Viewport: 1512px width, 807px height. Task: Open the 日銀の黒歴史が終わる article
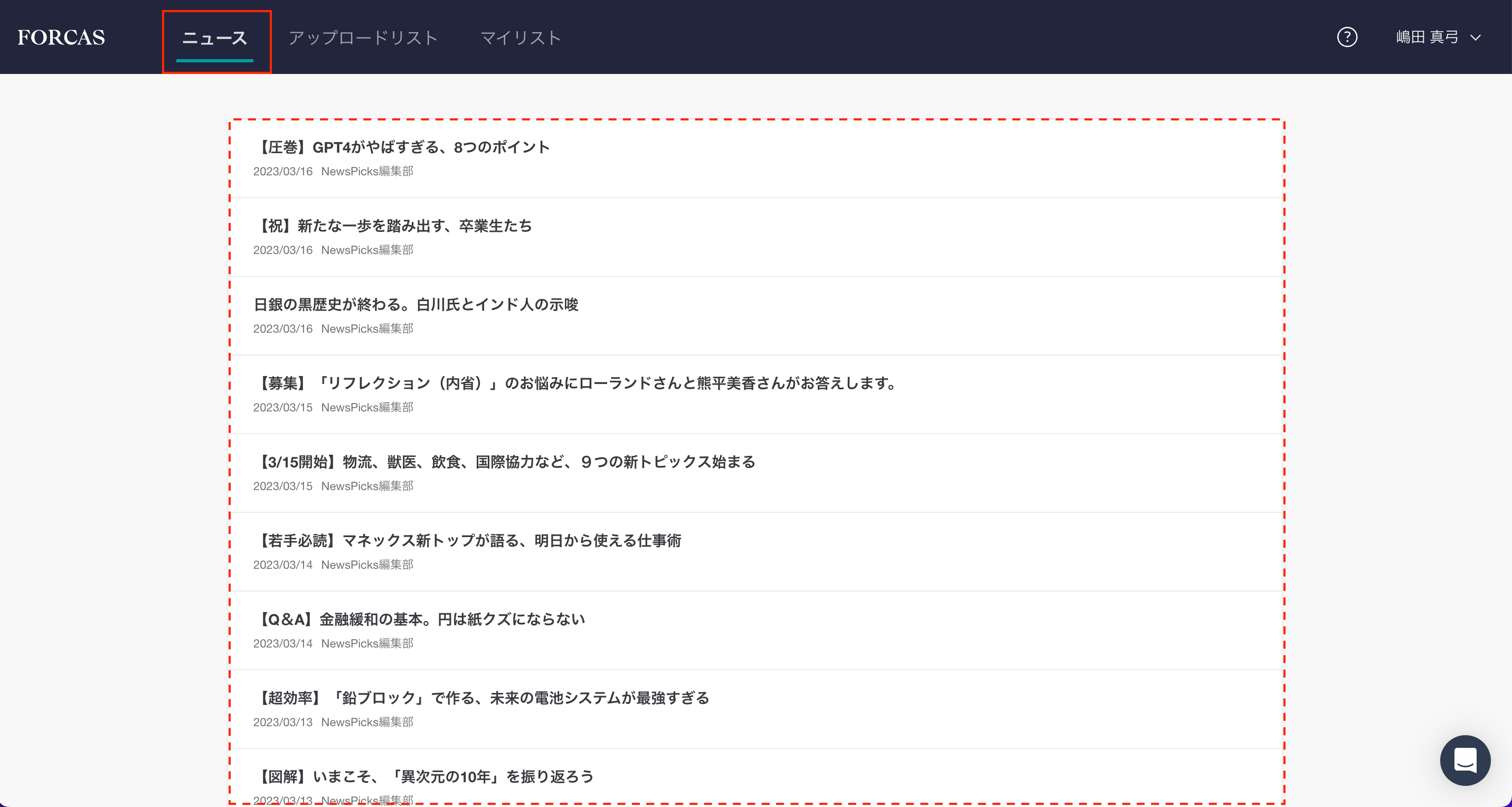tap(415, 304)
